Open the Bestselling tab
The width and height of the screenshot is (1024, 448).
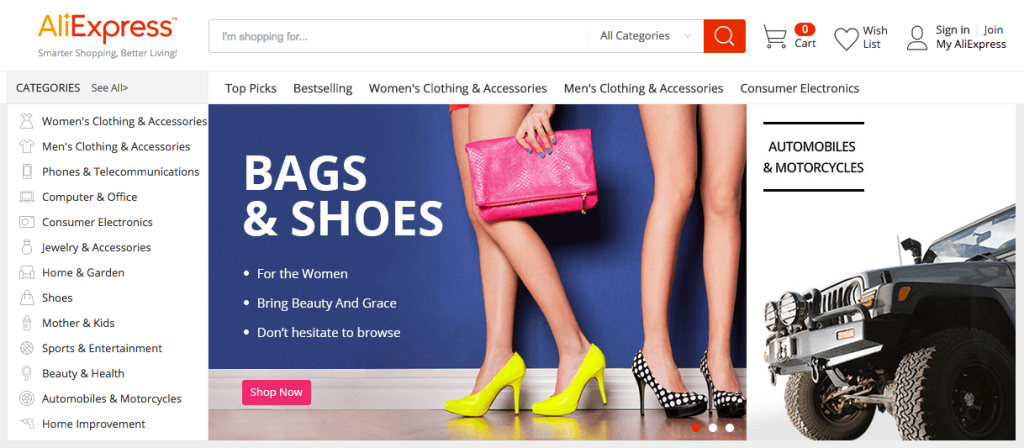(323, 88)
